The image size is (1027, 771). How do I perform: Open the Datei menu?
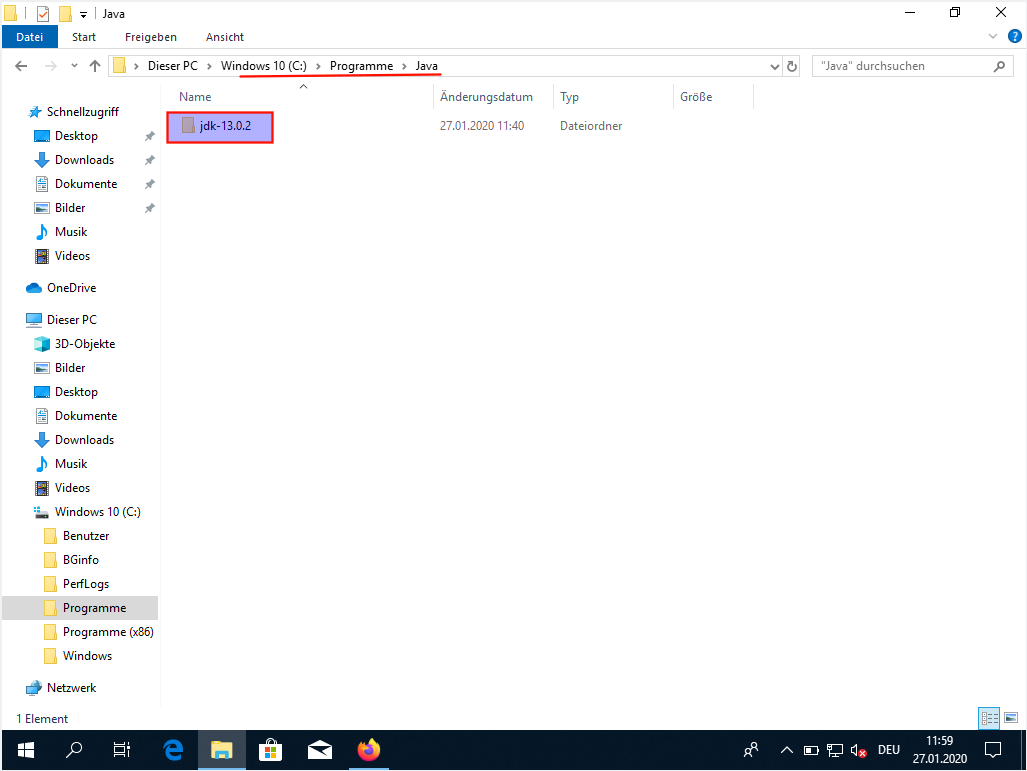coord(29,37)
